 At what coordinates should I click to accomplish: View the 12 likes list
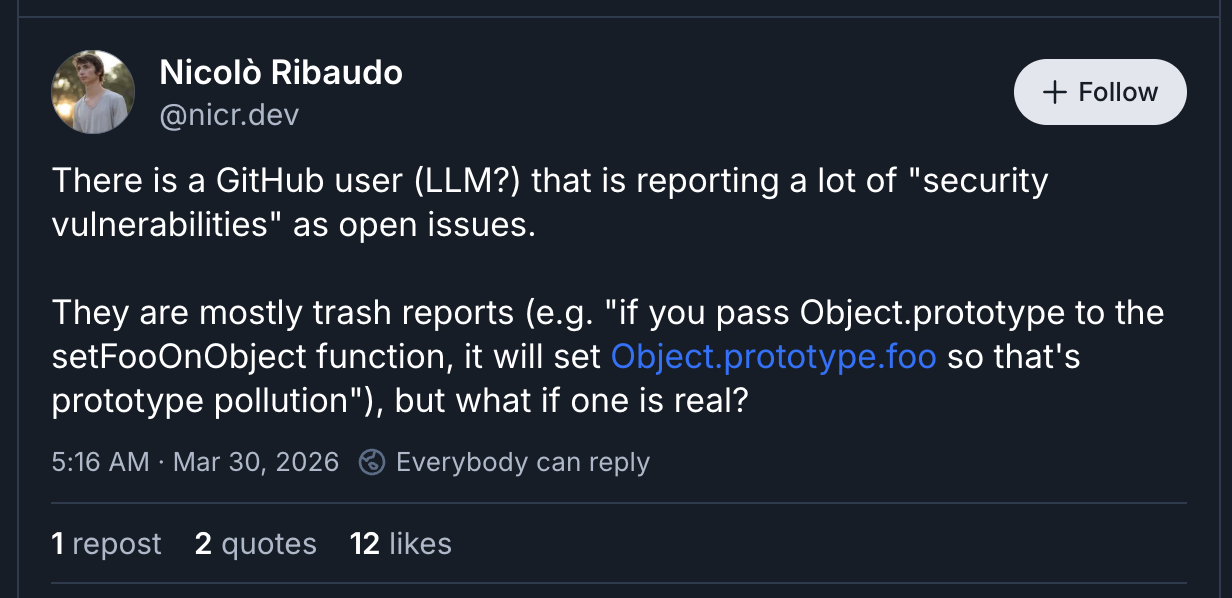coord(400,543)
